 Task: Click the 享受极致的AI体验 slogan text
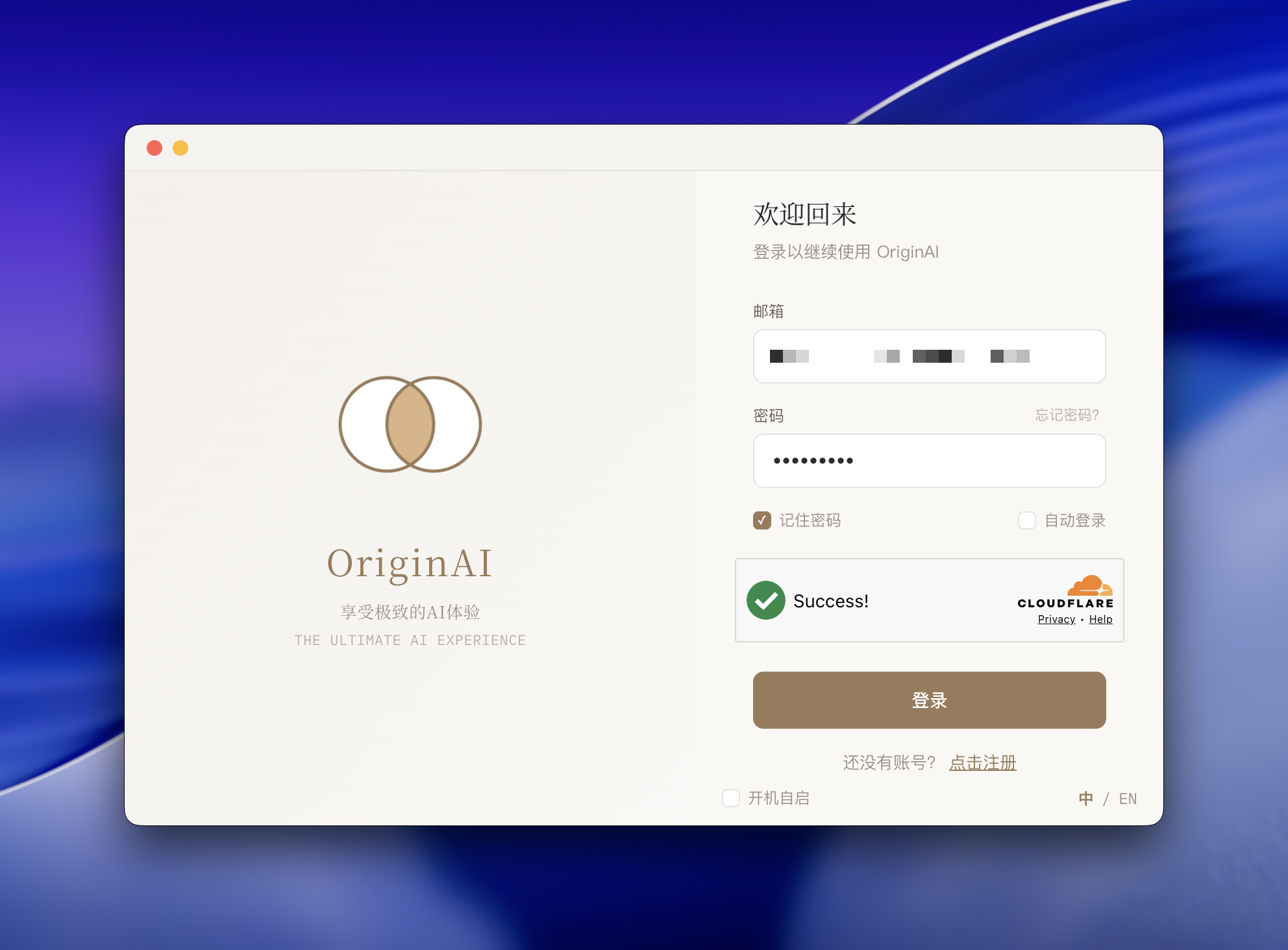coord(410,612)
